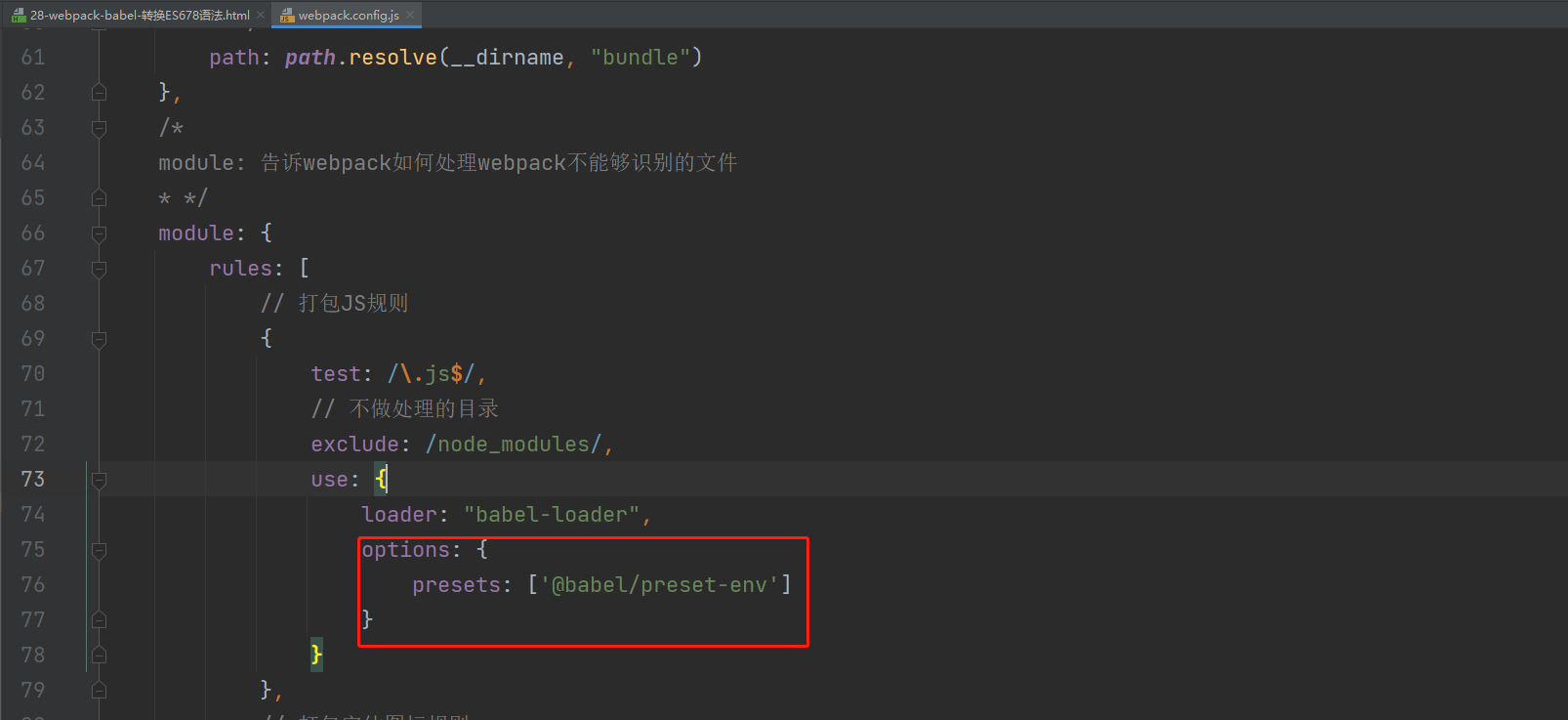Click the italic path identifier before .resolve
Viewport: 1568px width, 720px height.
pos(310,58)
